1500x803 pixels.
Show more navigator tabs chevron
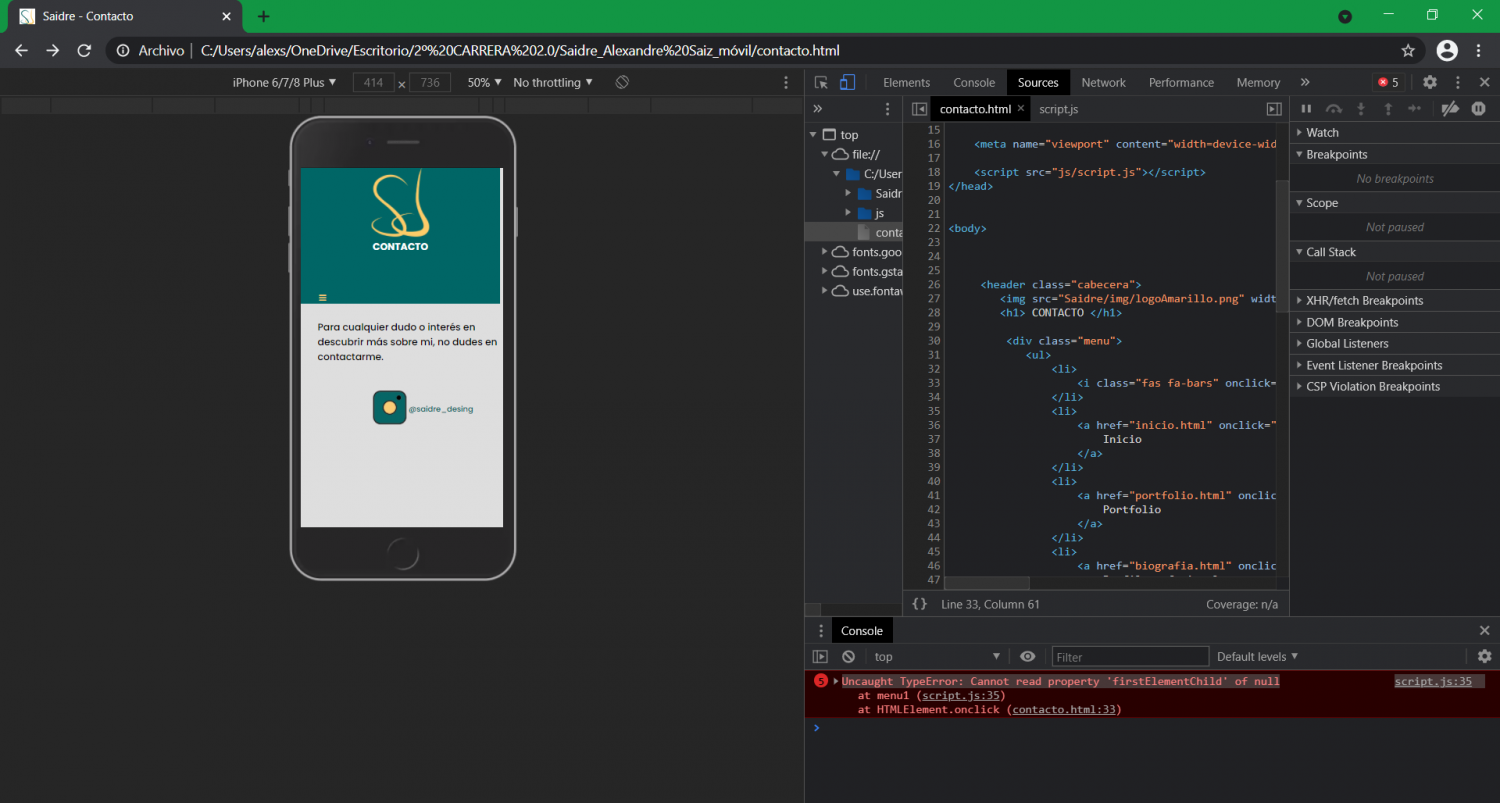tap(817, 109)
